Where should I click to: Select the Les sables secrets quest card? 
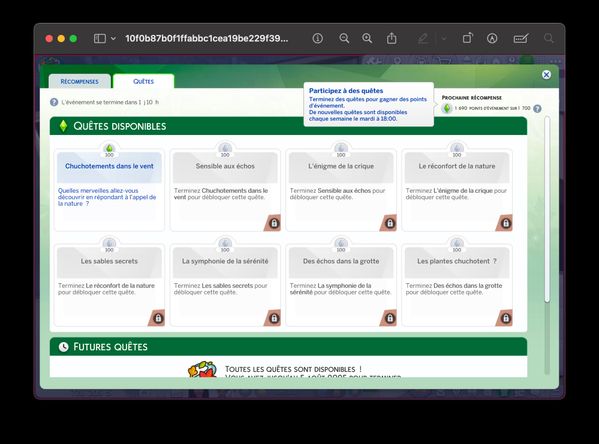[x=109, y=285]
